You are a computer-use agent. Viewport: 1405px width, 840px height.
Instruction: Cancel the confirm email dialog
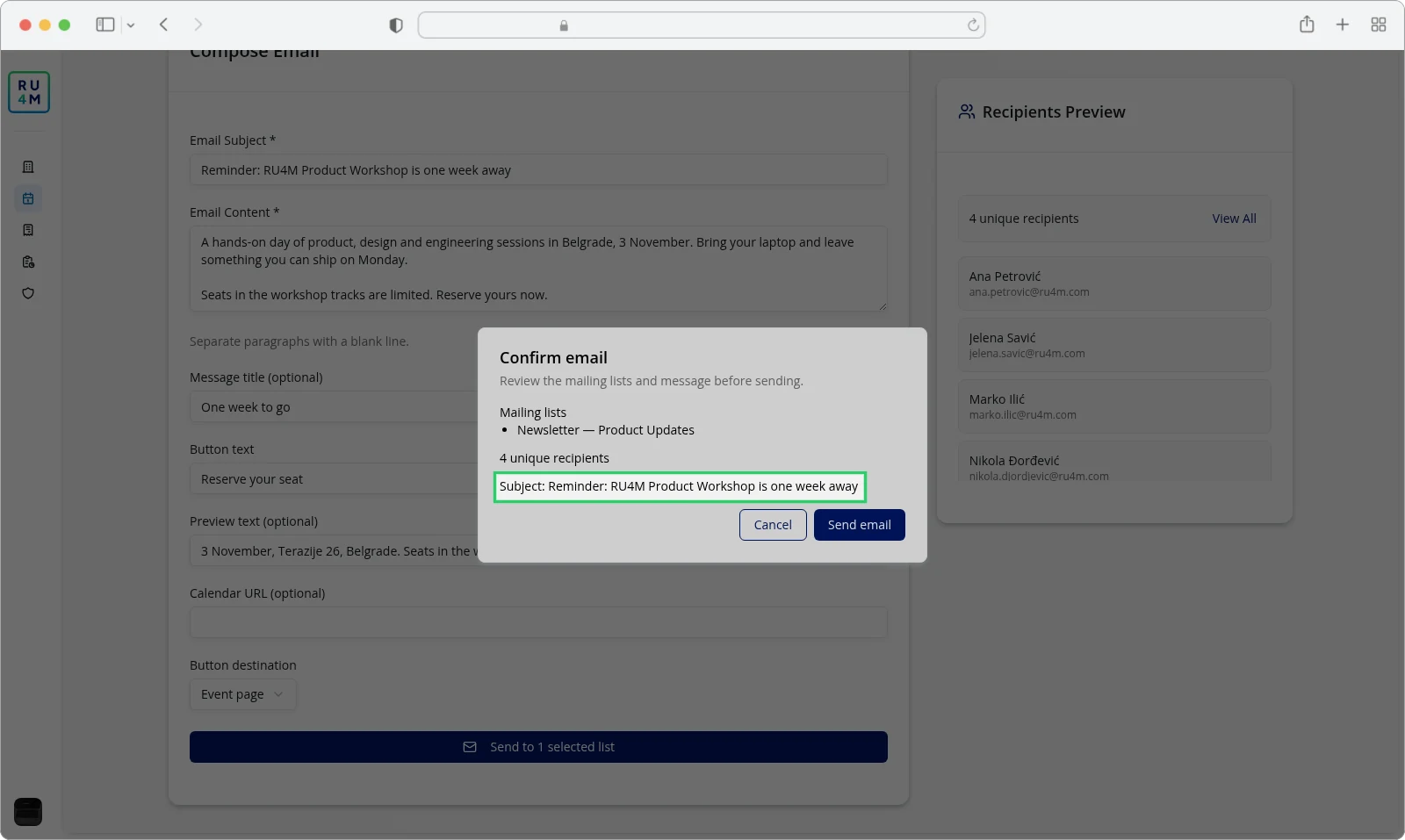pyautogui.click(x=773, y=525)
